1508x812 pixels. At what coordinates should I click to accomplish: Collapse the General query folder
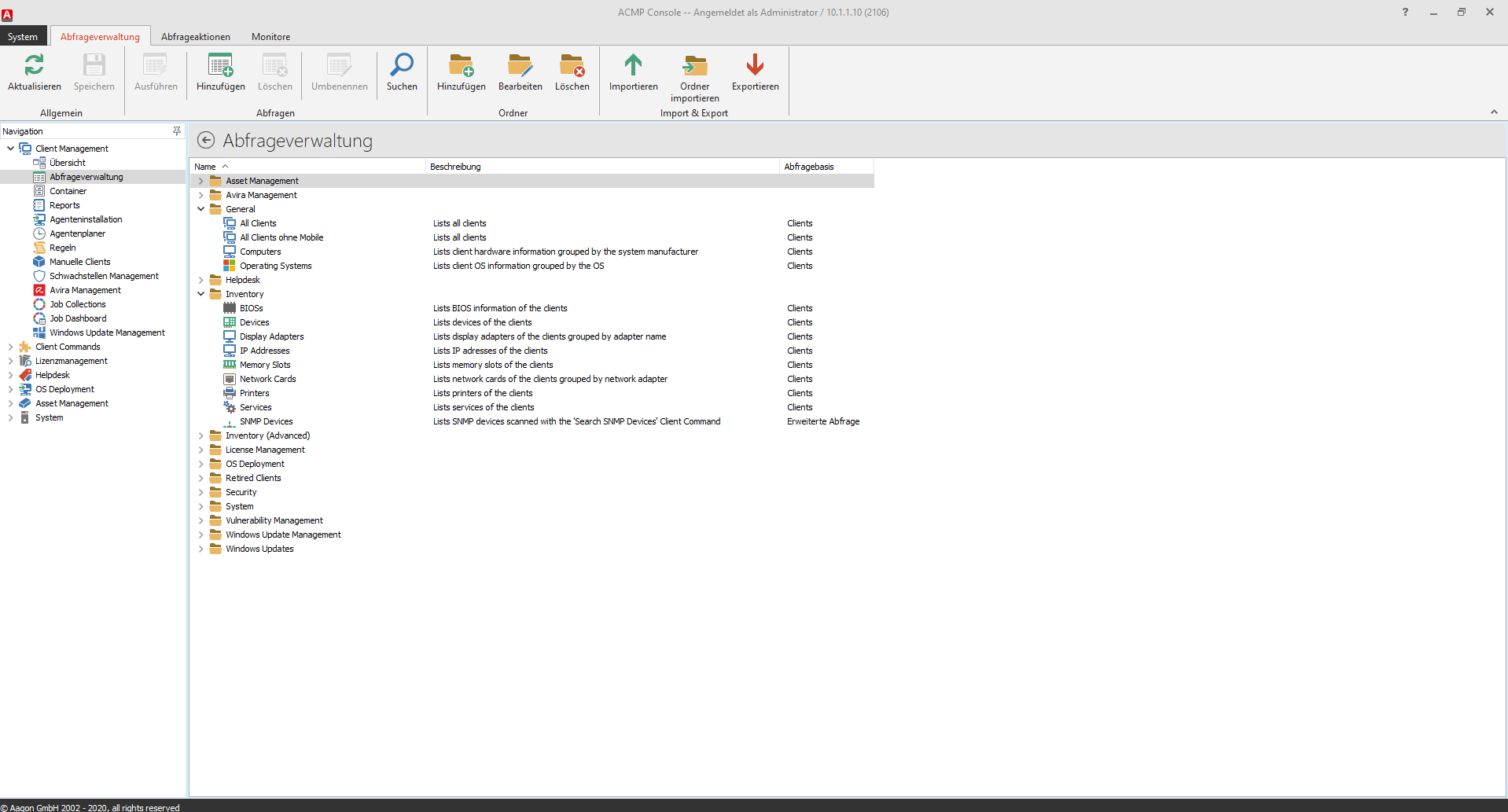pos(200,209)
